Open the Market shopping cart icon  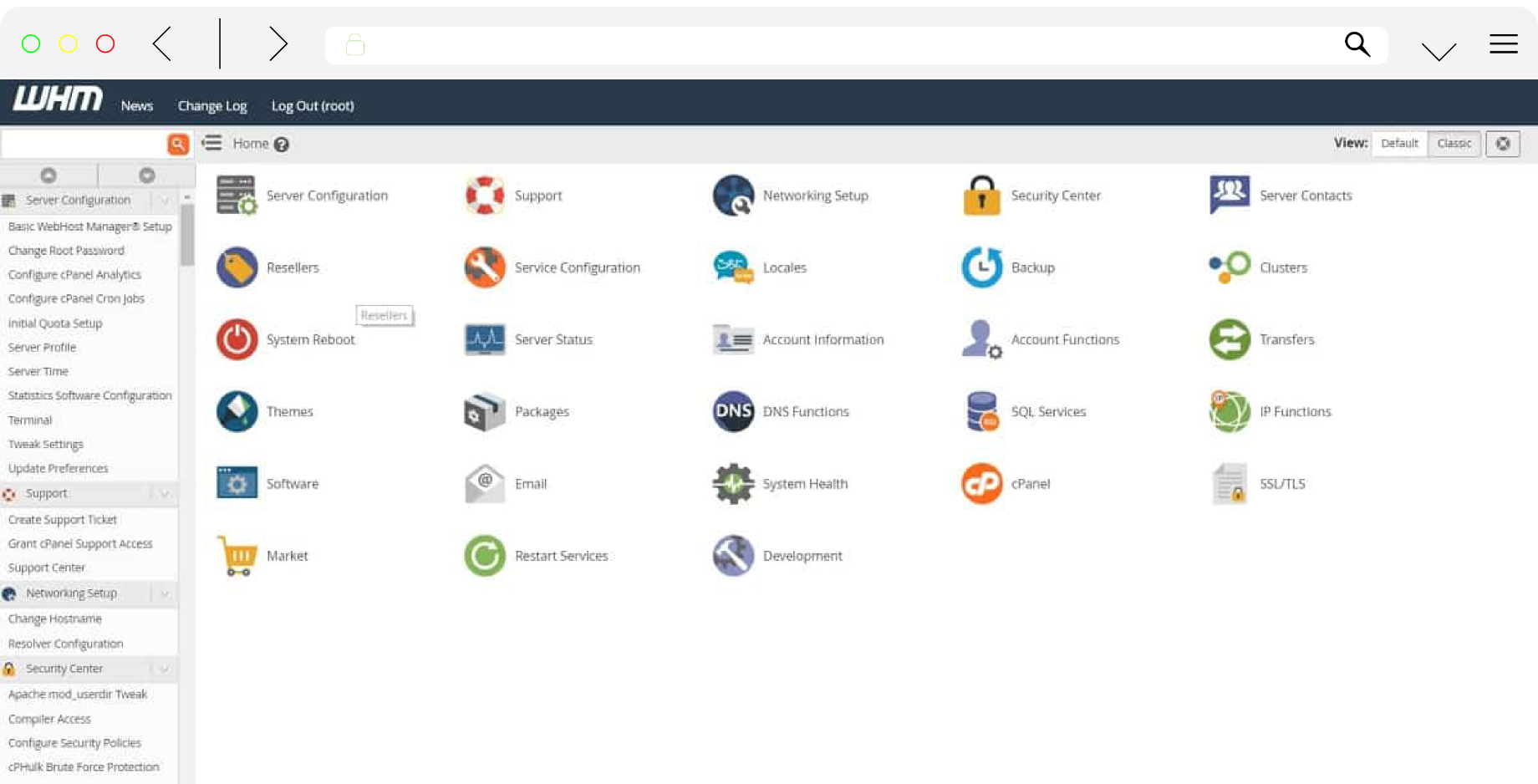pos(237,556)
